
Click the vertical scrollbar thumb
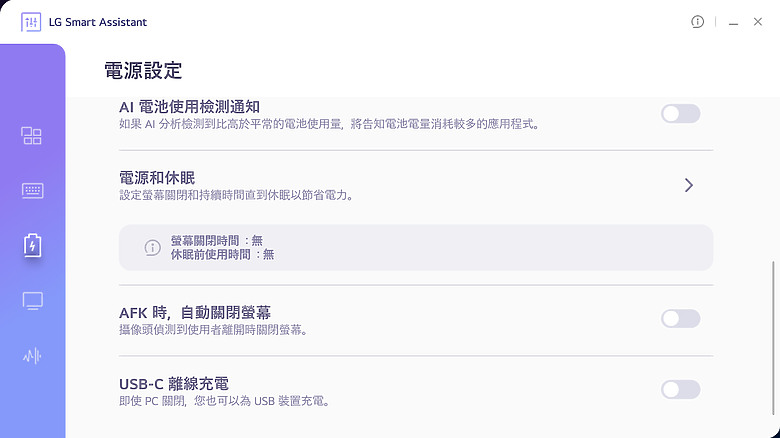click(x=773, y=337)
